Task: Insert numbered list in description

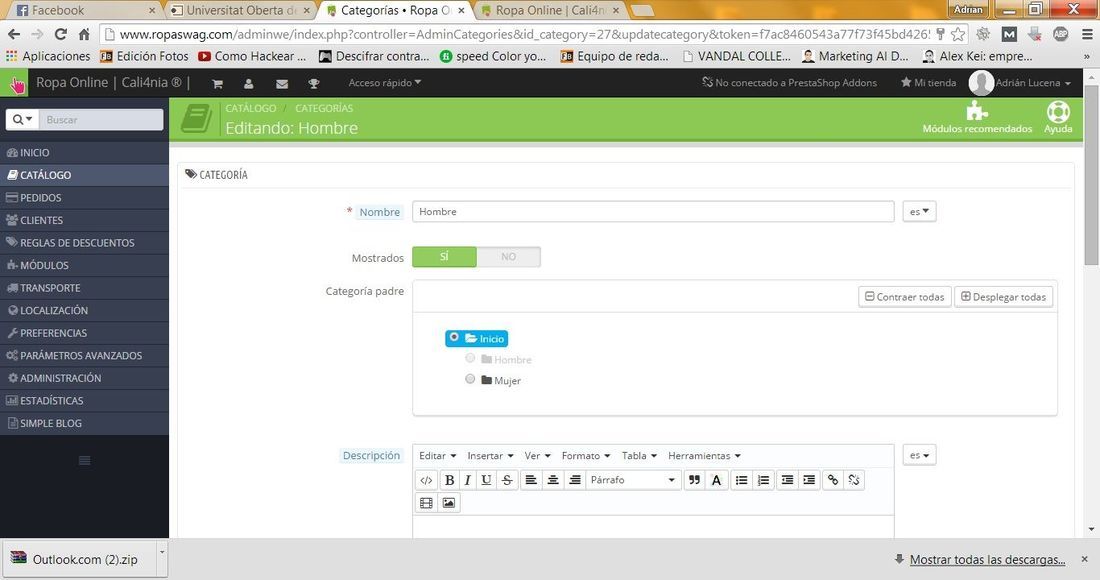Action: click(x=763, y=480)
